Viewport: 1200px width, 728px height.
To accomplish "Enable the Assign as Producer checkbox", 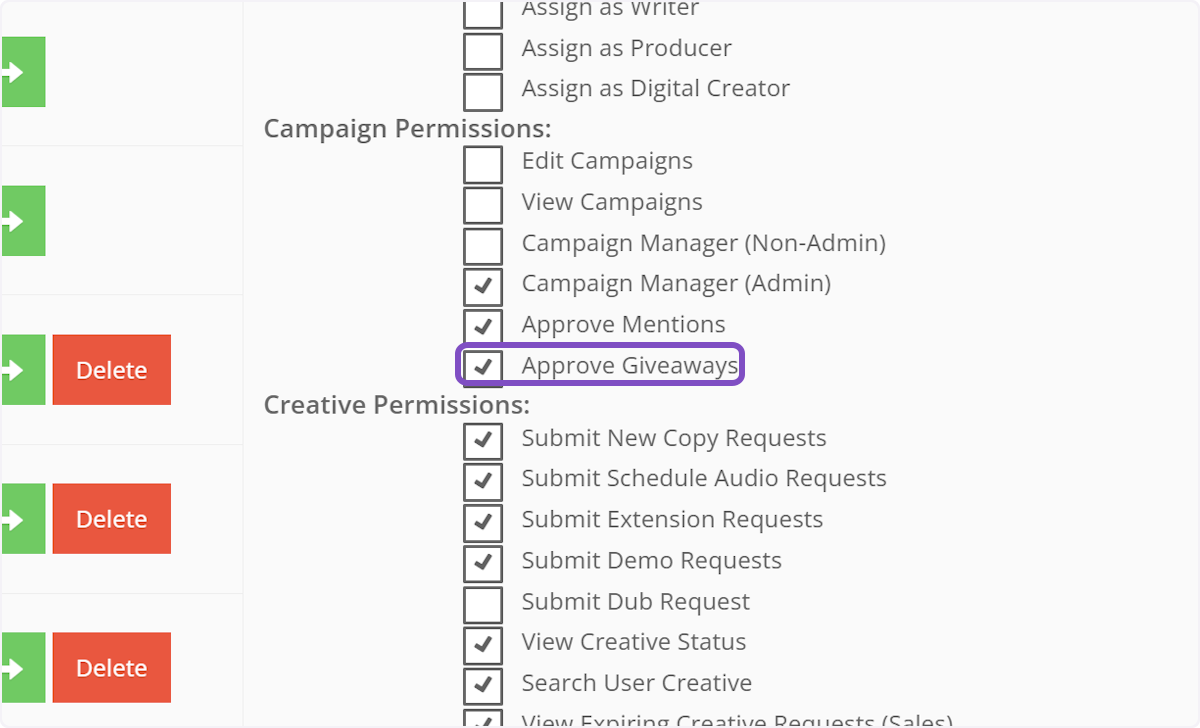I will point(483,50).
